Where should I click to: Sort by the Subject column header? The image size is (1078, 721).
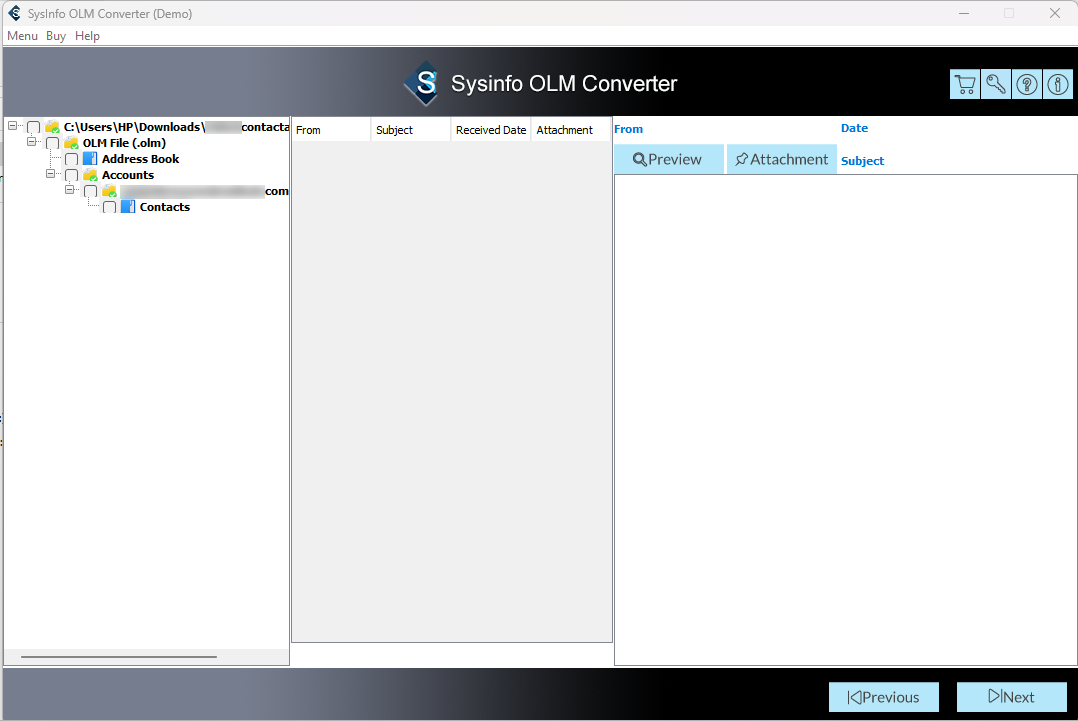tap(411, 130)
